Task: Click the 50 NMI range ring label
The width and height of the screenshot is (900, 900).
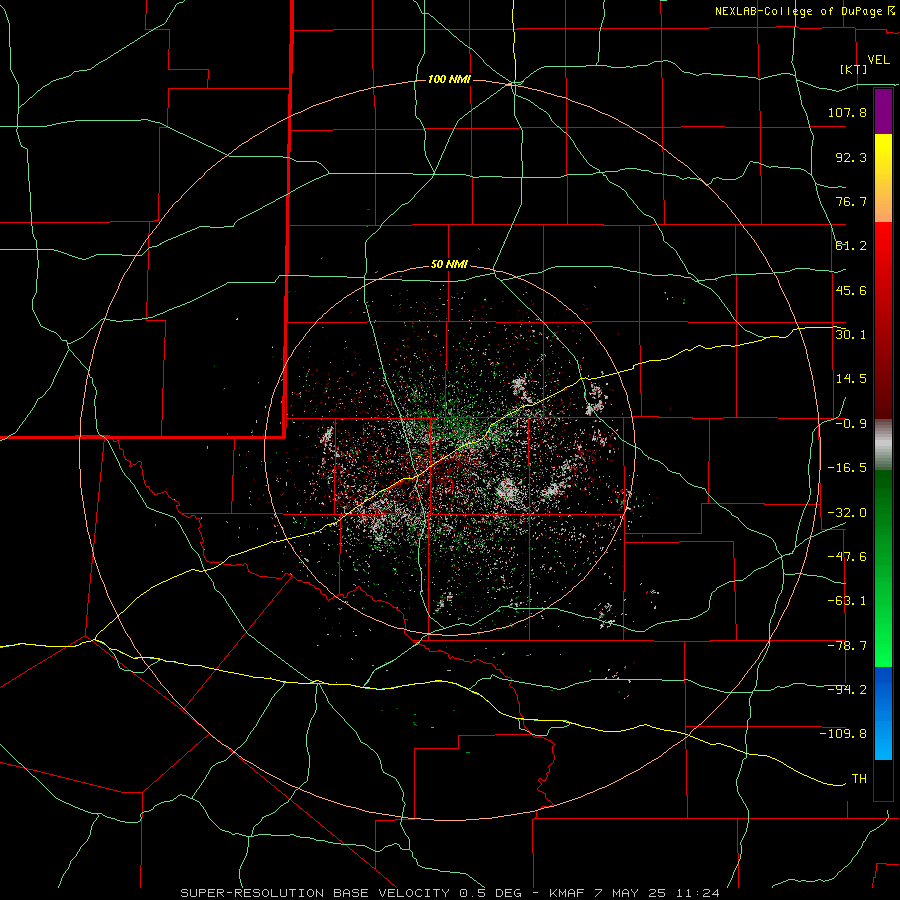Action: pyautogui.click(x=449, y=265)
